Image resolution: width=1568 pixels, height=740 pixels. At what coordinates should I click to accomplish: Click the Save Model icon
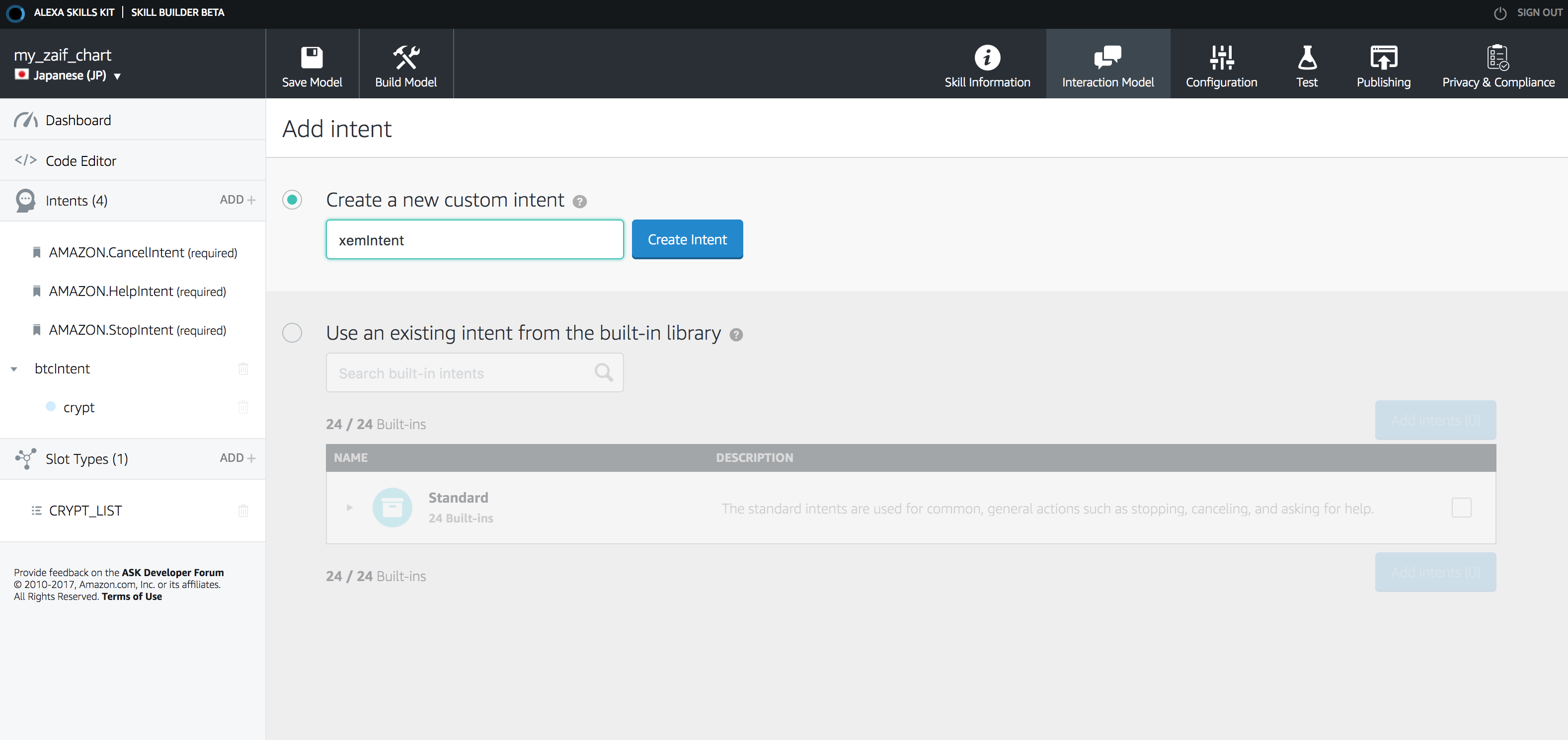coord(312,63)
